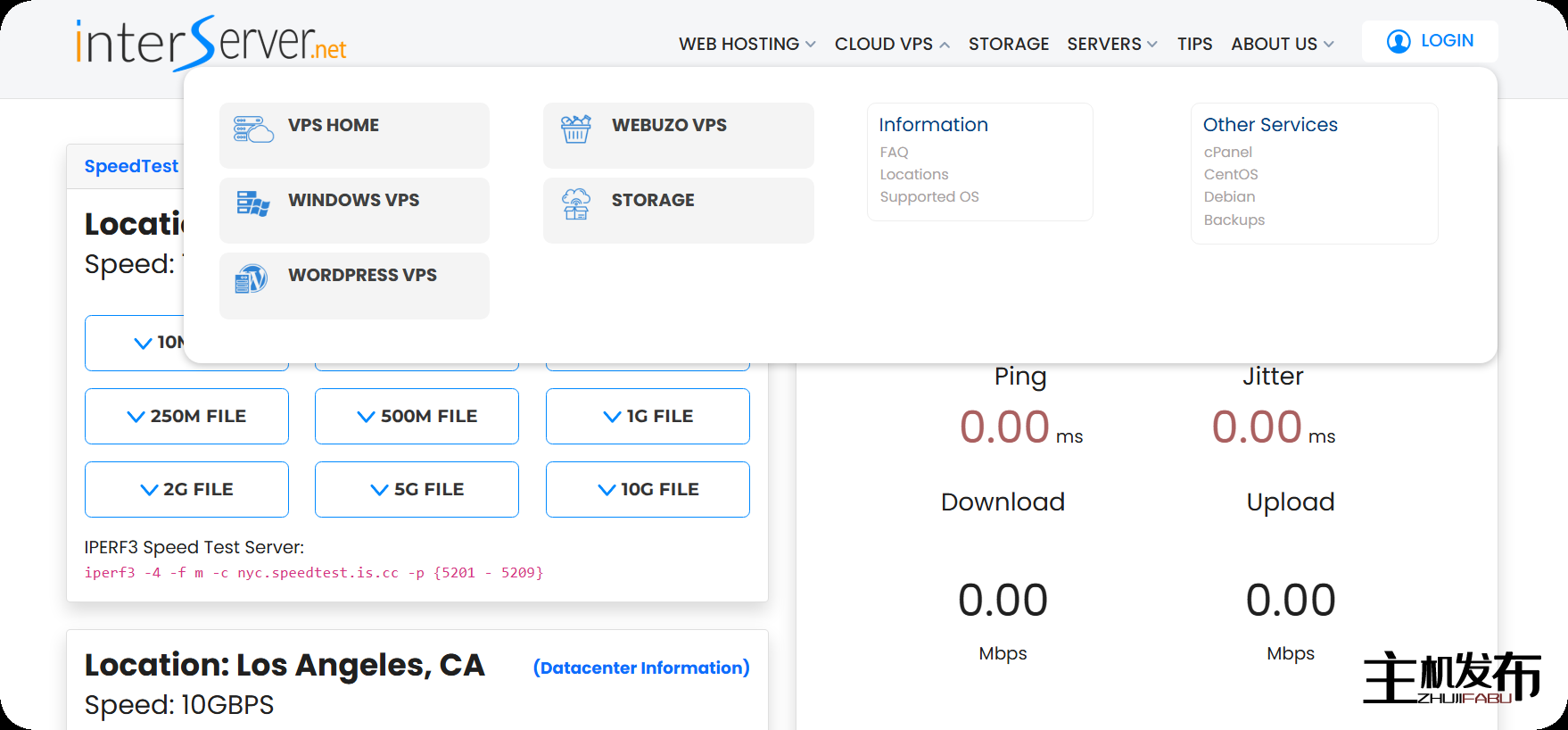This screenshot has width=1568, height=730.
Task: Click the VPS Home cloud server icon
Action: pyautogui.click(x=253, y=129)
